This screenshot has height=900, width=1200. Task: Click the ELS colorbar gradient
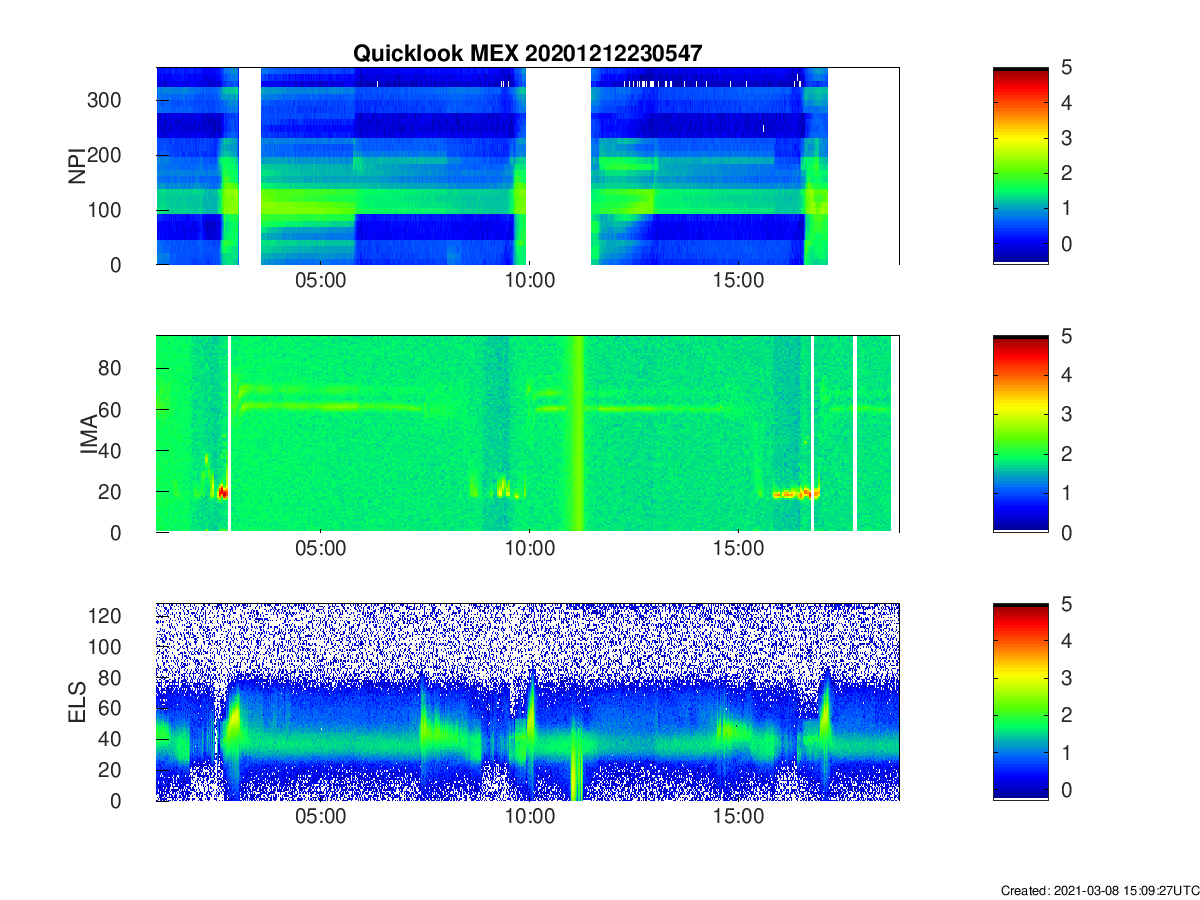tap(1020, 702)
